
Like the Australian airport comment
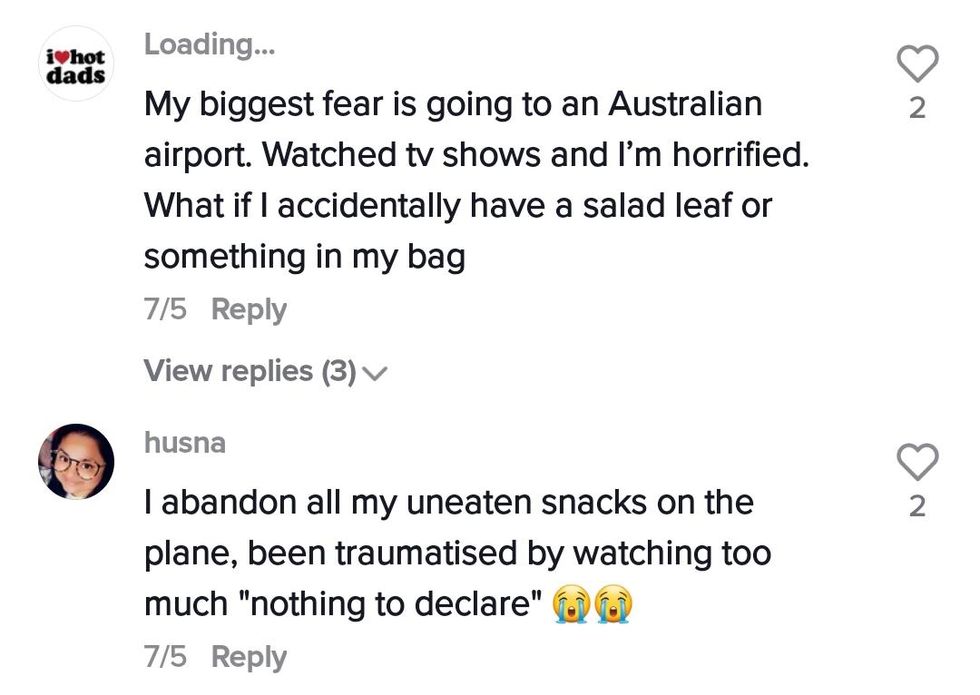[x=917, y=65]
